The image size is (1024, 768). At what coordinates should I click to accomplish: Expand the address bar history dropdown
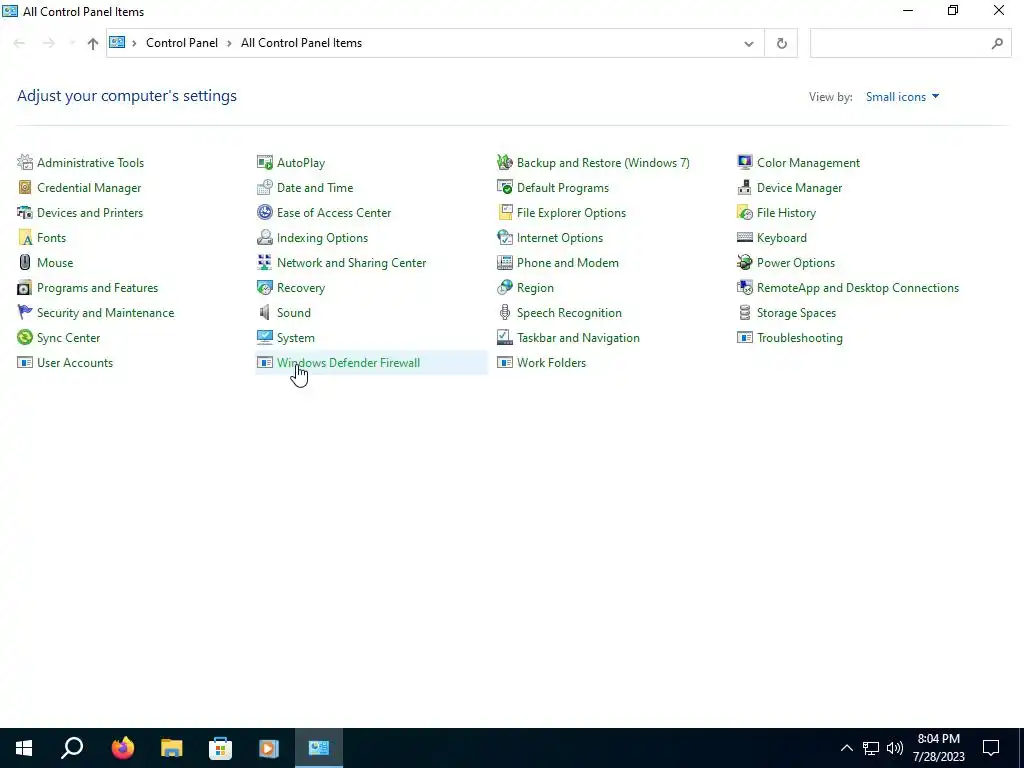(x=748, y=44)
